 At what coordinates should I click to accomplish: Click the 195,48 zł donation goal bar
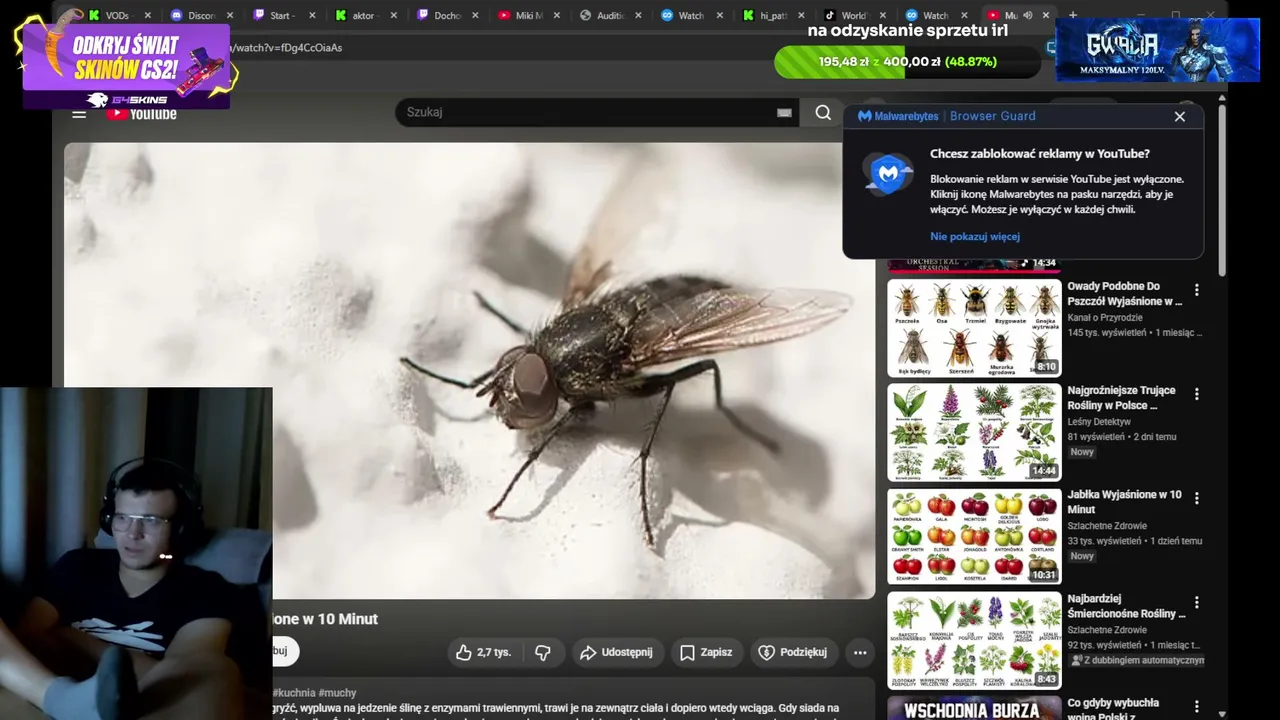907,62
